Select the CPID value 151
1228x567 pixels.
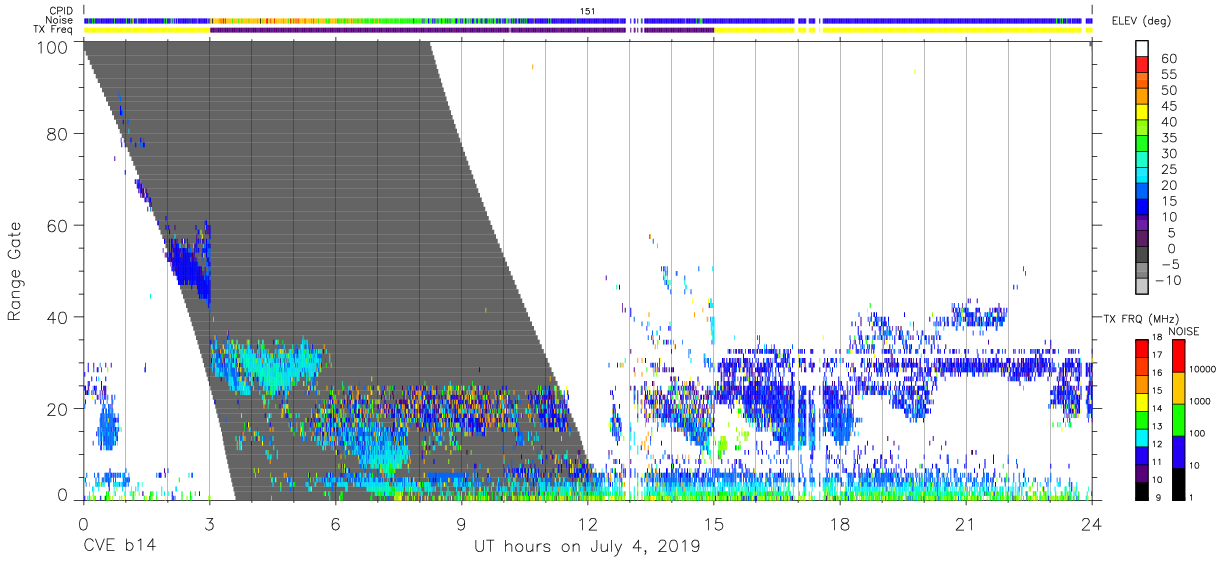tap(587, 11)
